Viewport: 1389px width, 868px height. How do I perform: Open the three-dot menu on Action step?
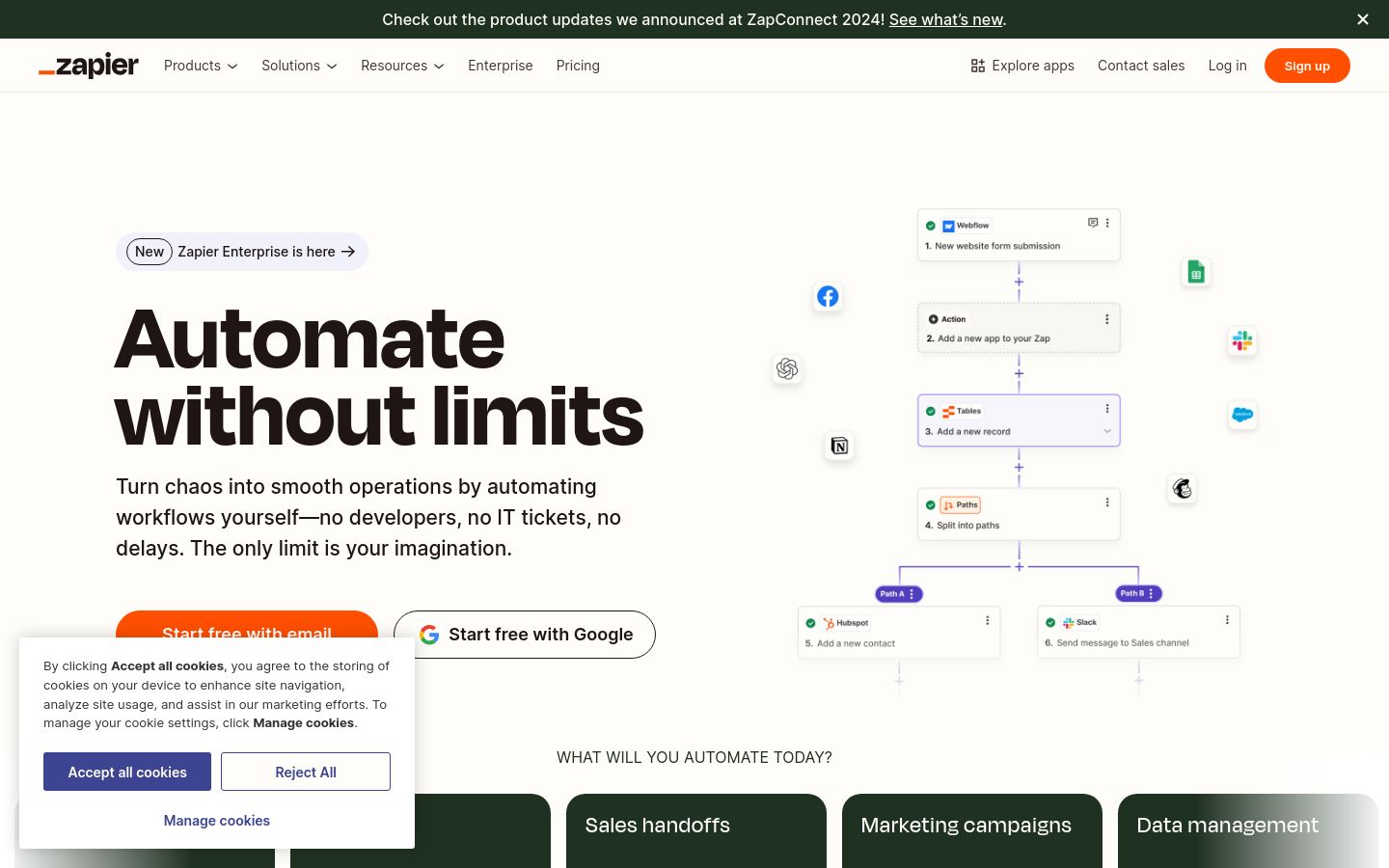pyautogui.click(x=1107, y=319)
